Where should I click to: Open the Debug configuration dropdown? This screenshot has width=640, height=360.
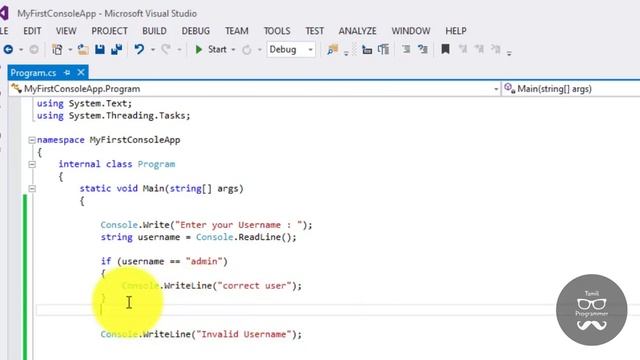pyautogui.click(x=291, y=49)
